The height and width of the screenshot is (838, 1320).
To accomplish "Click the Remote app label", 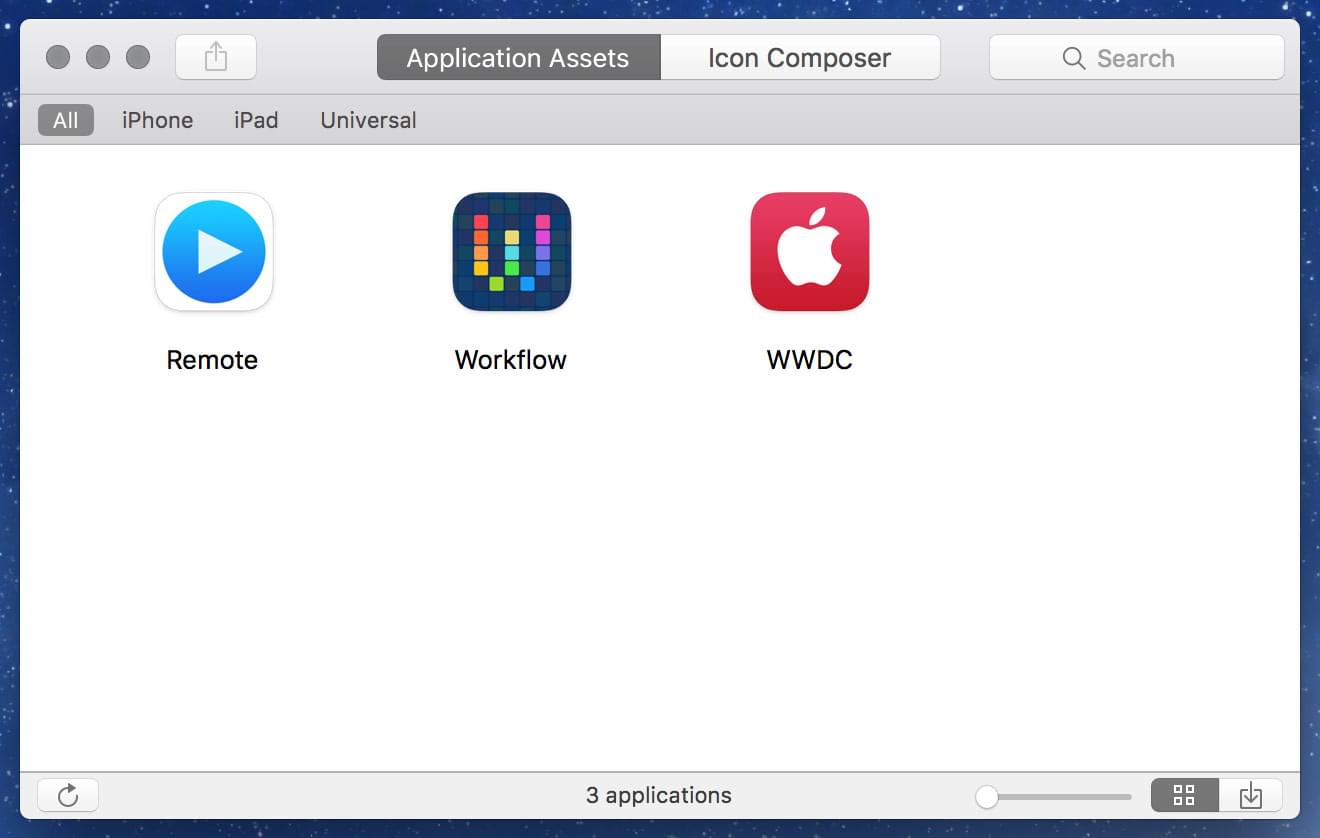I will [x=212, y=360].
